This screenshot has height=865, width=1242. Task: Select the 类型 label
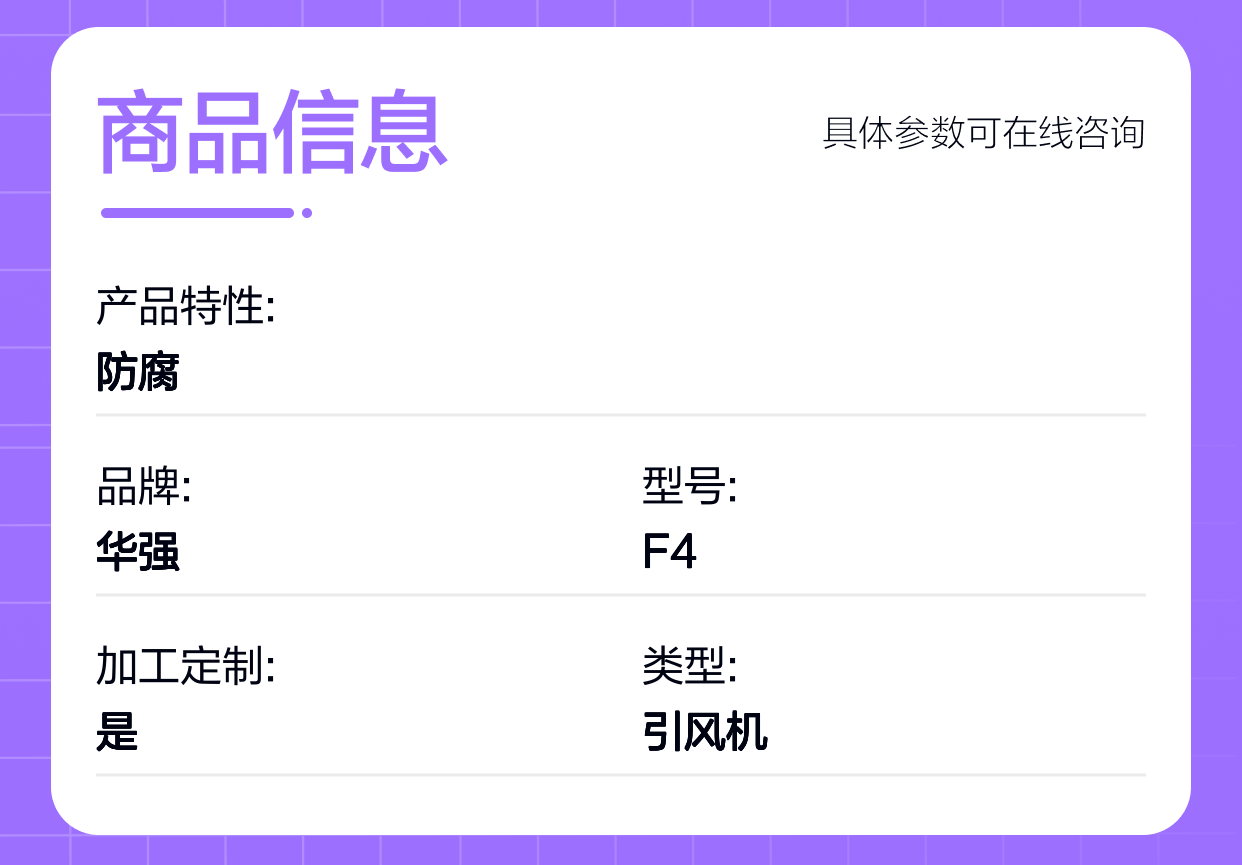click(689, 667)
